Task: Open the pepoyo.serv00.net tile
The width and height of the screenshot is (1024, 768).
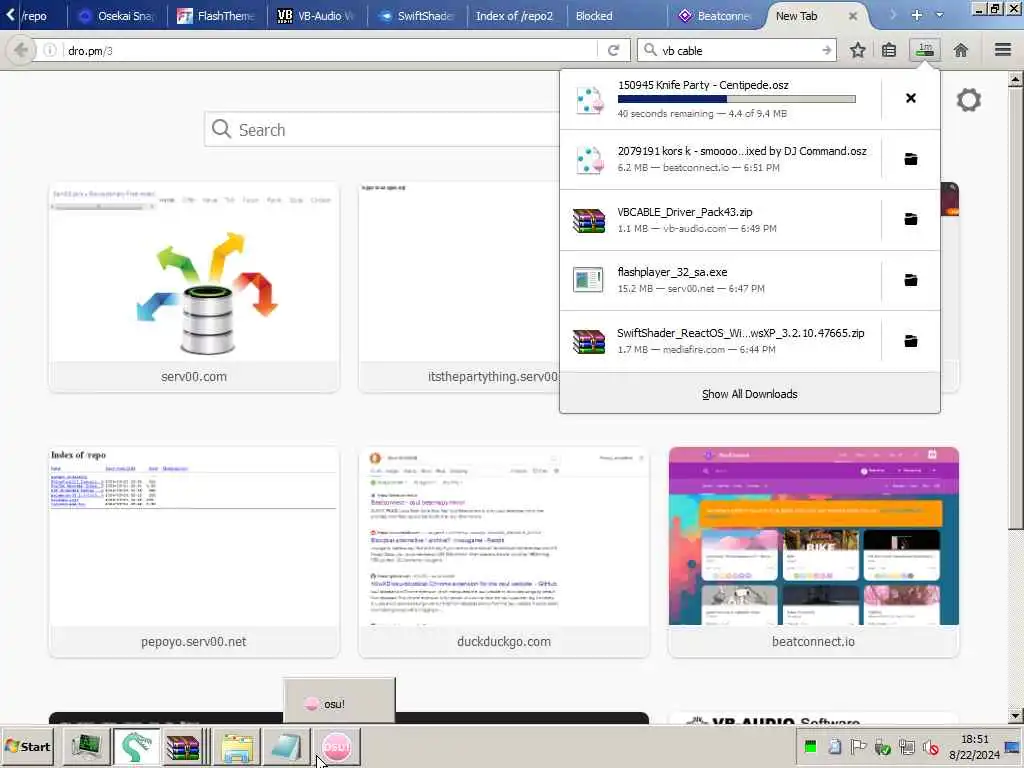Action: (x=194, y=552)
